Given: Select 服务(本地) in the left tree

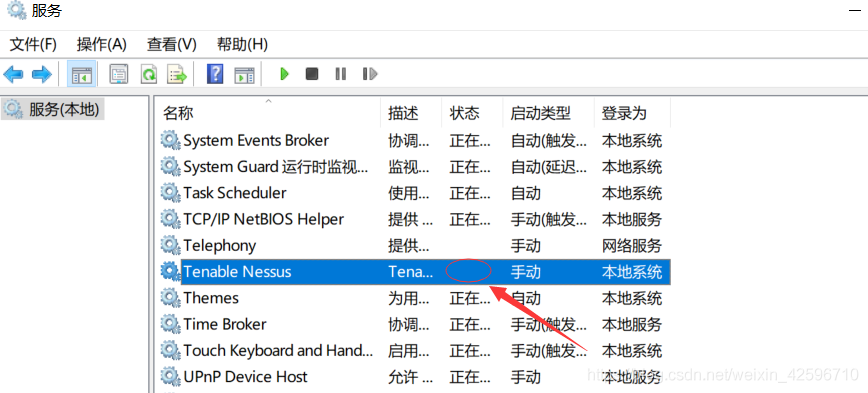Looking at the screenshot, I should click(x=53, y=109).
